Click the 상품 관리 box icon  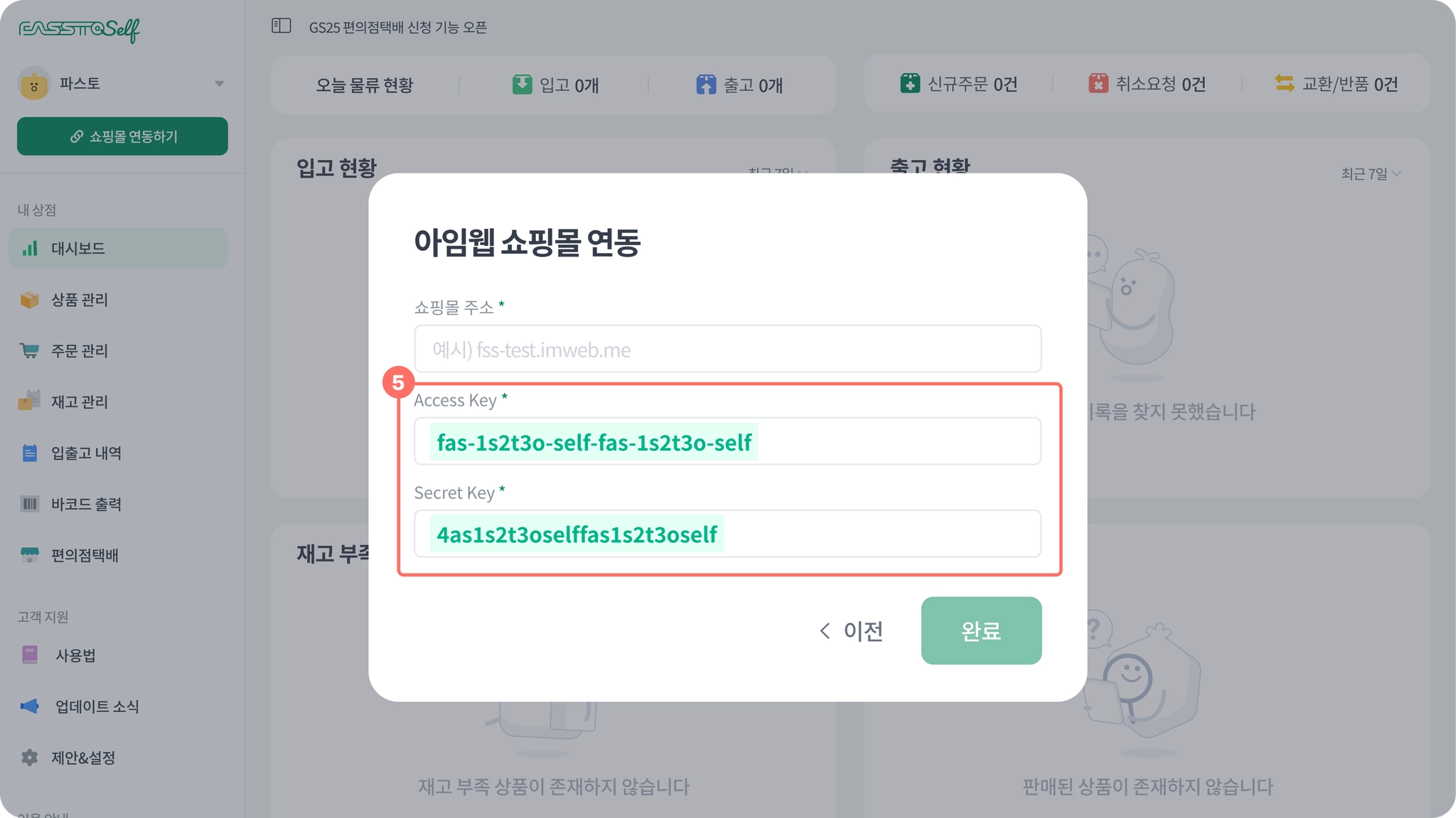coord(29,300)
